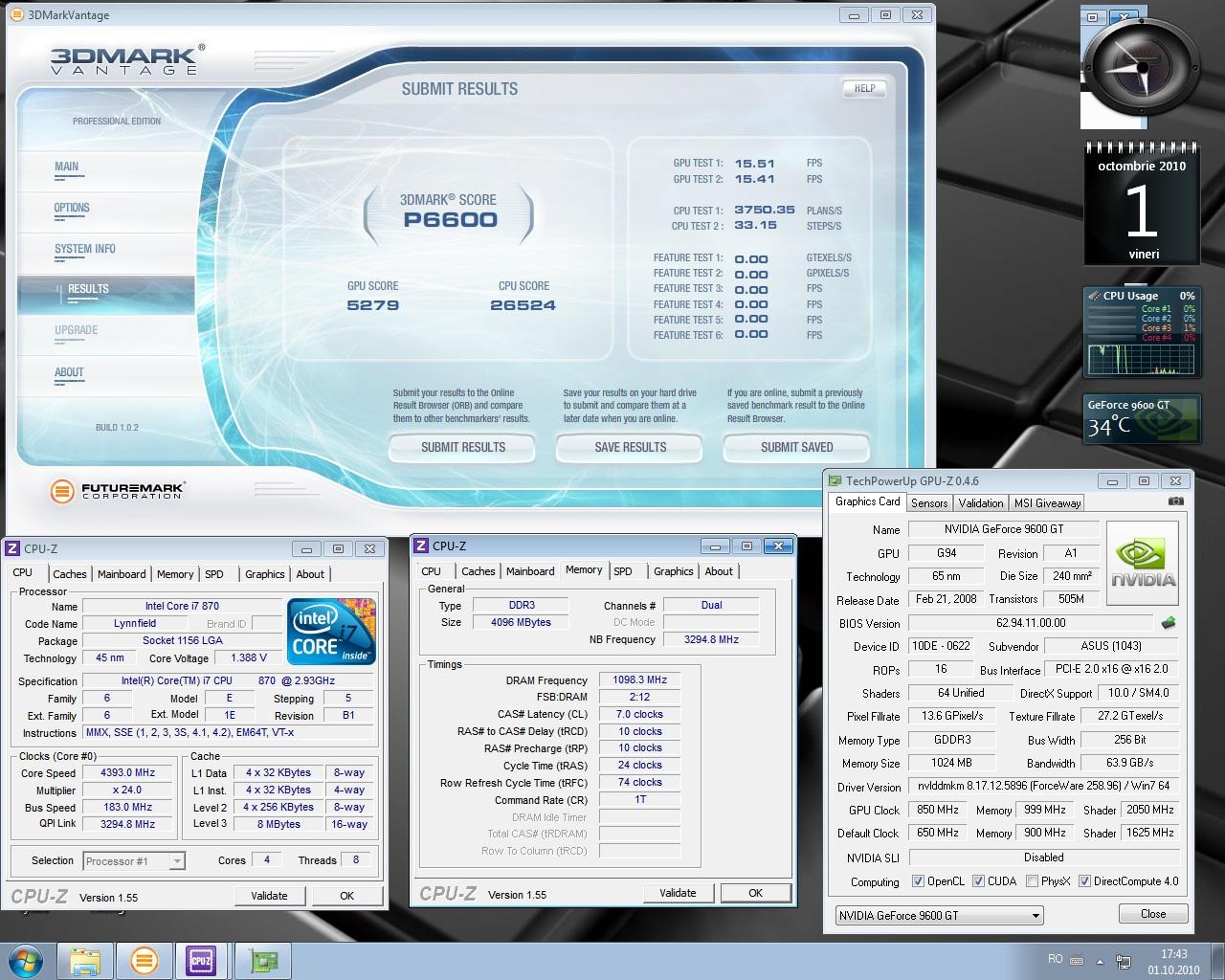Click the GPU-Z title bar icon
The width and height of the screenshot is (1225, 980).
[835, 480]
